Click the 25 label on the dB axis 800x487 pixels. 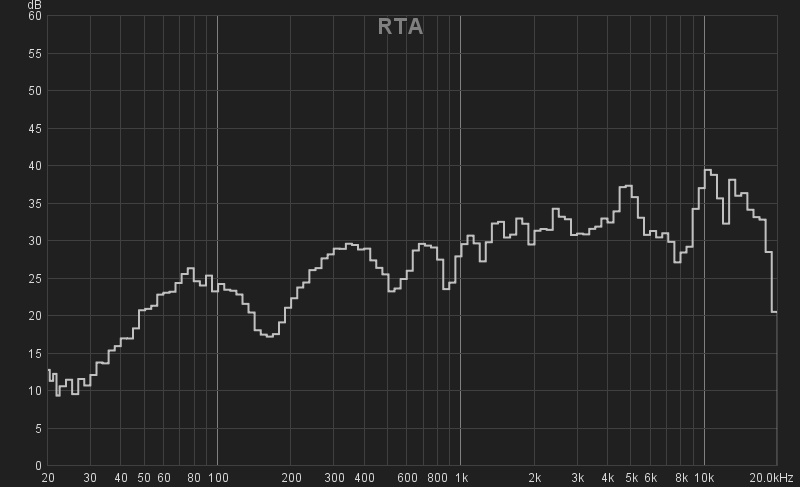coord(35,278)
